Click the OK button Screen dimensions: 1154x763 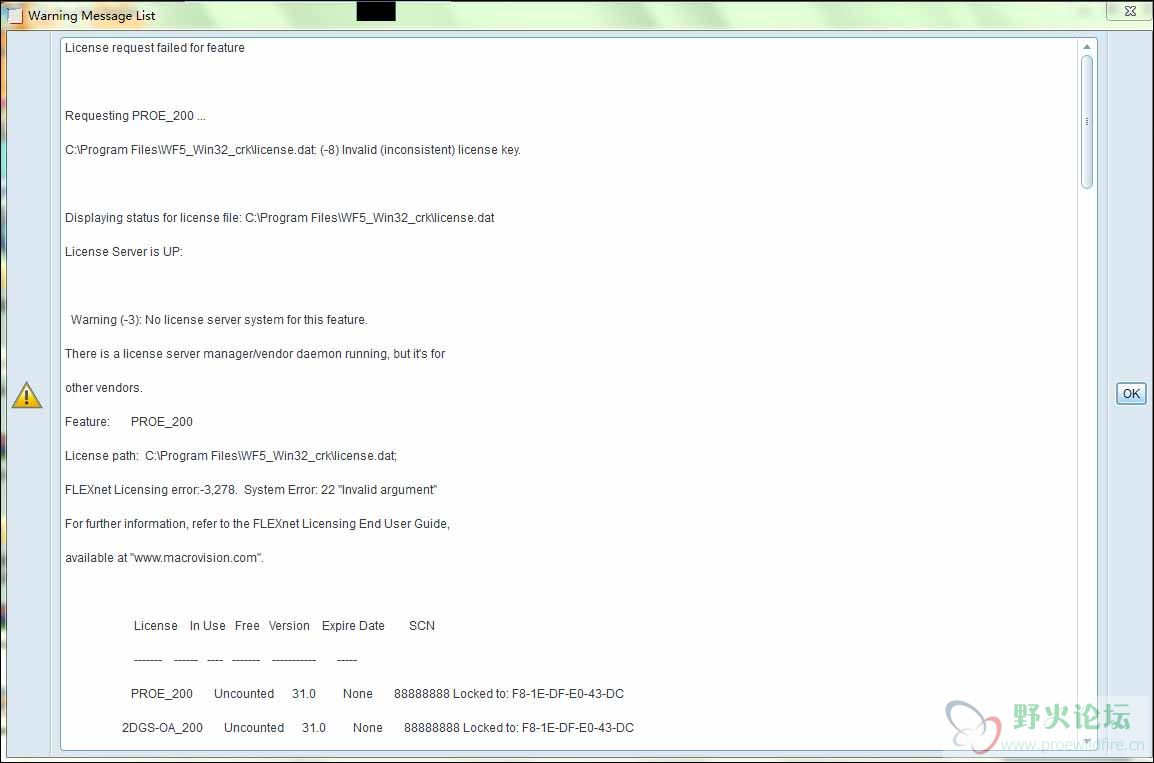pos(1130,394)
